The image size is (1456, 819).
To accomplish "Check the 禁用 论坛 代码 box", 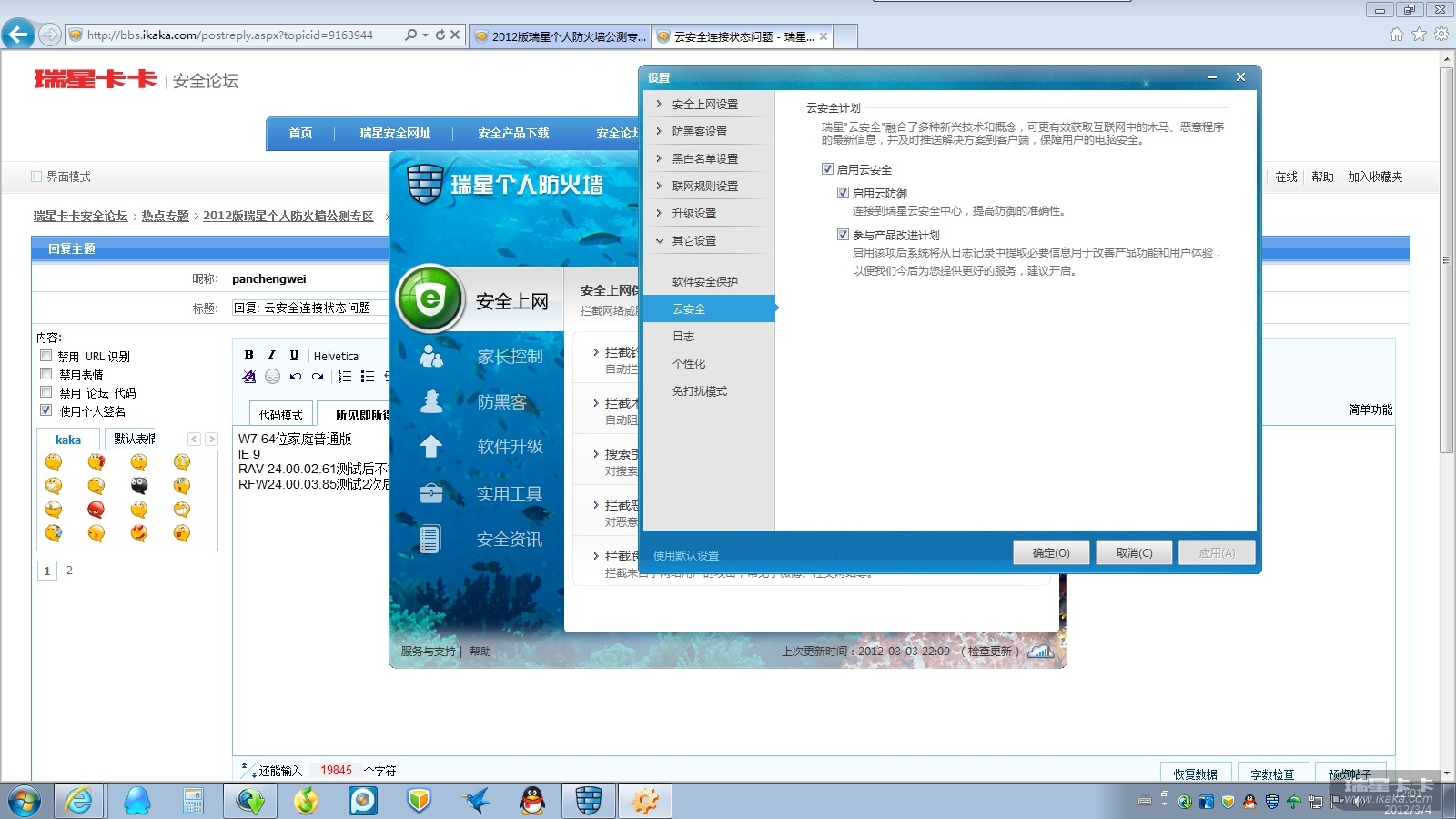I will [x=45, y=392].
